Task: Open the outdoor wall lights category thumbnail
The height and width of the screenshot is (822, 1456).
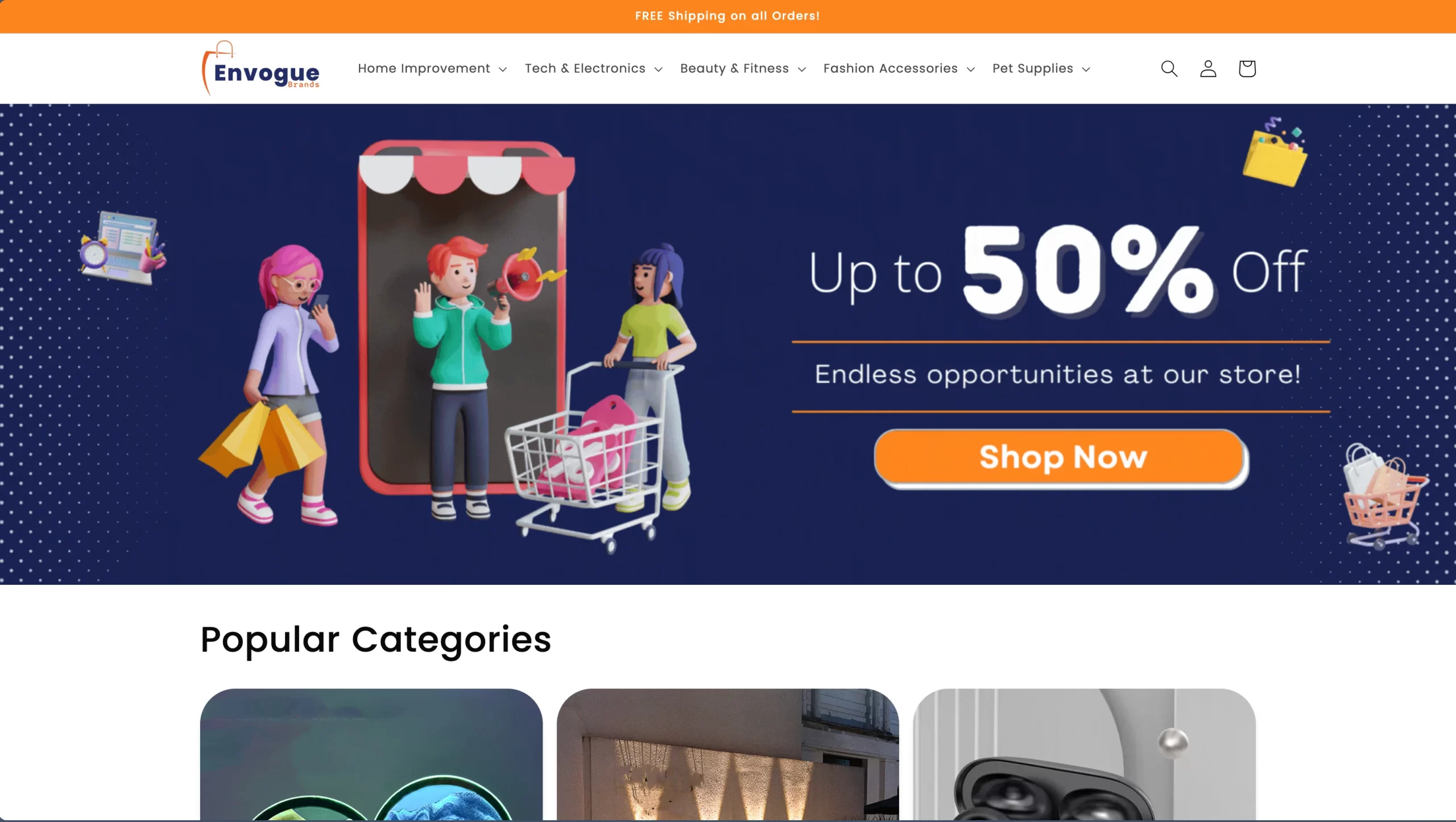Action: (x=728, y=754)
